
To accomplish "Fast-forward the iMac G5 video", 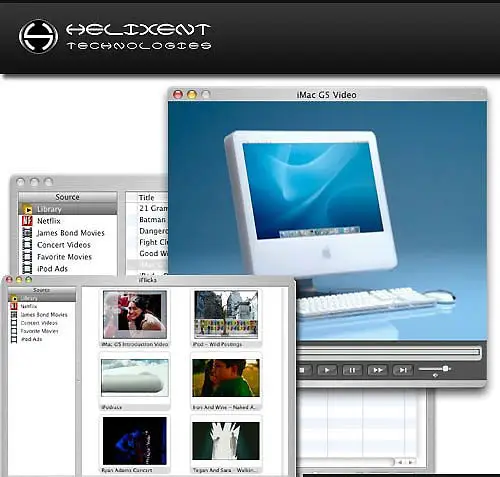I will (377, 370).
